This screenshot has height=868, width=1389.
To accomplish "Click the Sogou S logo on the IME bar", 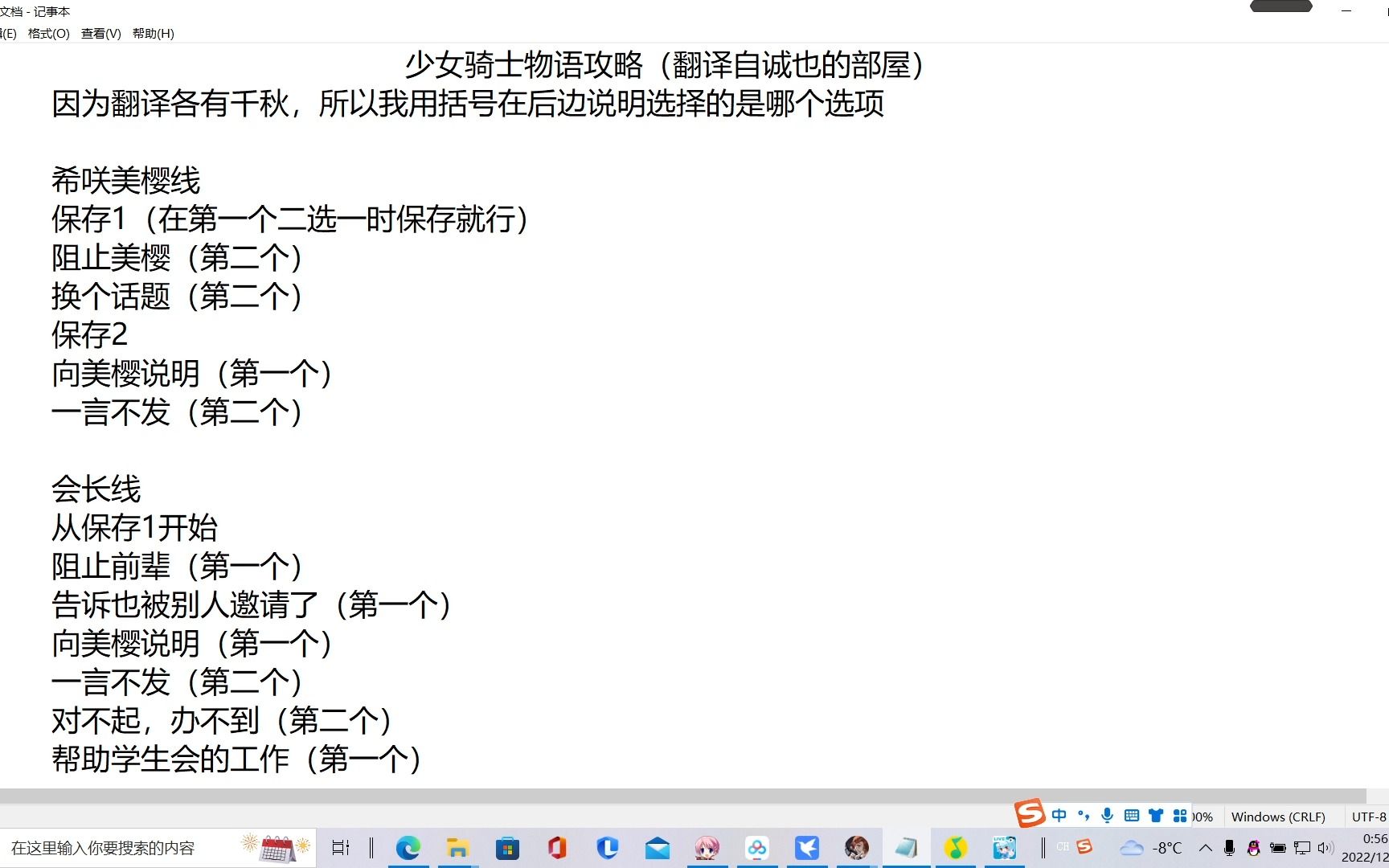I will click(1029, 813).
